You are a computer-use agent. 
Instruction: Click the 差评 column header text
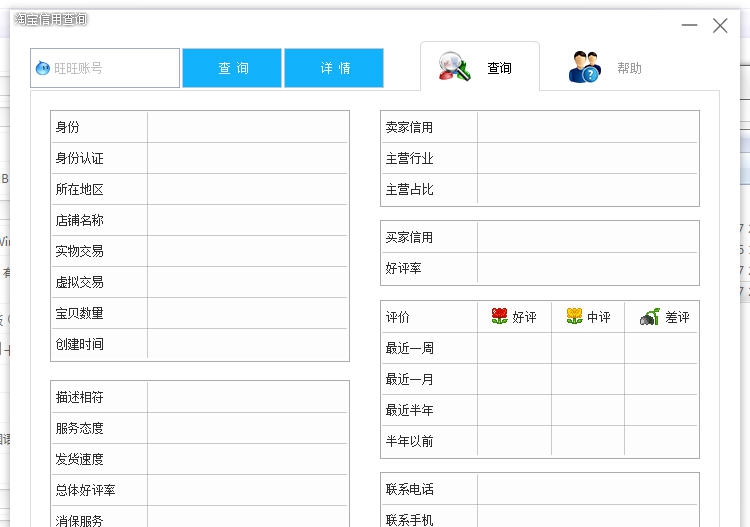(677, 317)
